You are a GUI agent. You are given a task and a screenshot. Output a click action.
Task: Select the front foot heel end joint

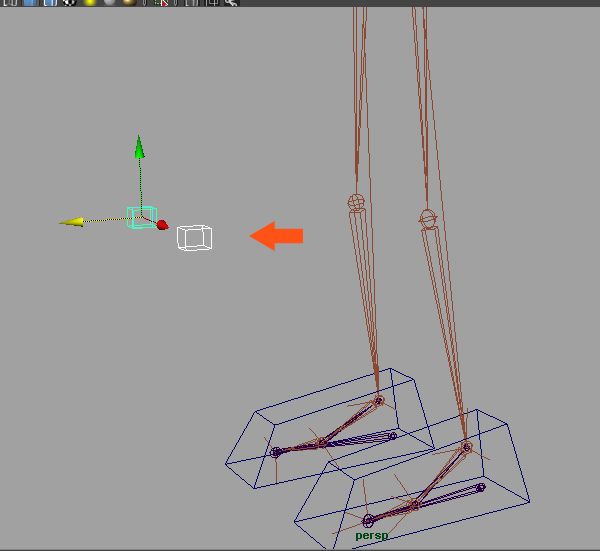481,487
